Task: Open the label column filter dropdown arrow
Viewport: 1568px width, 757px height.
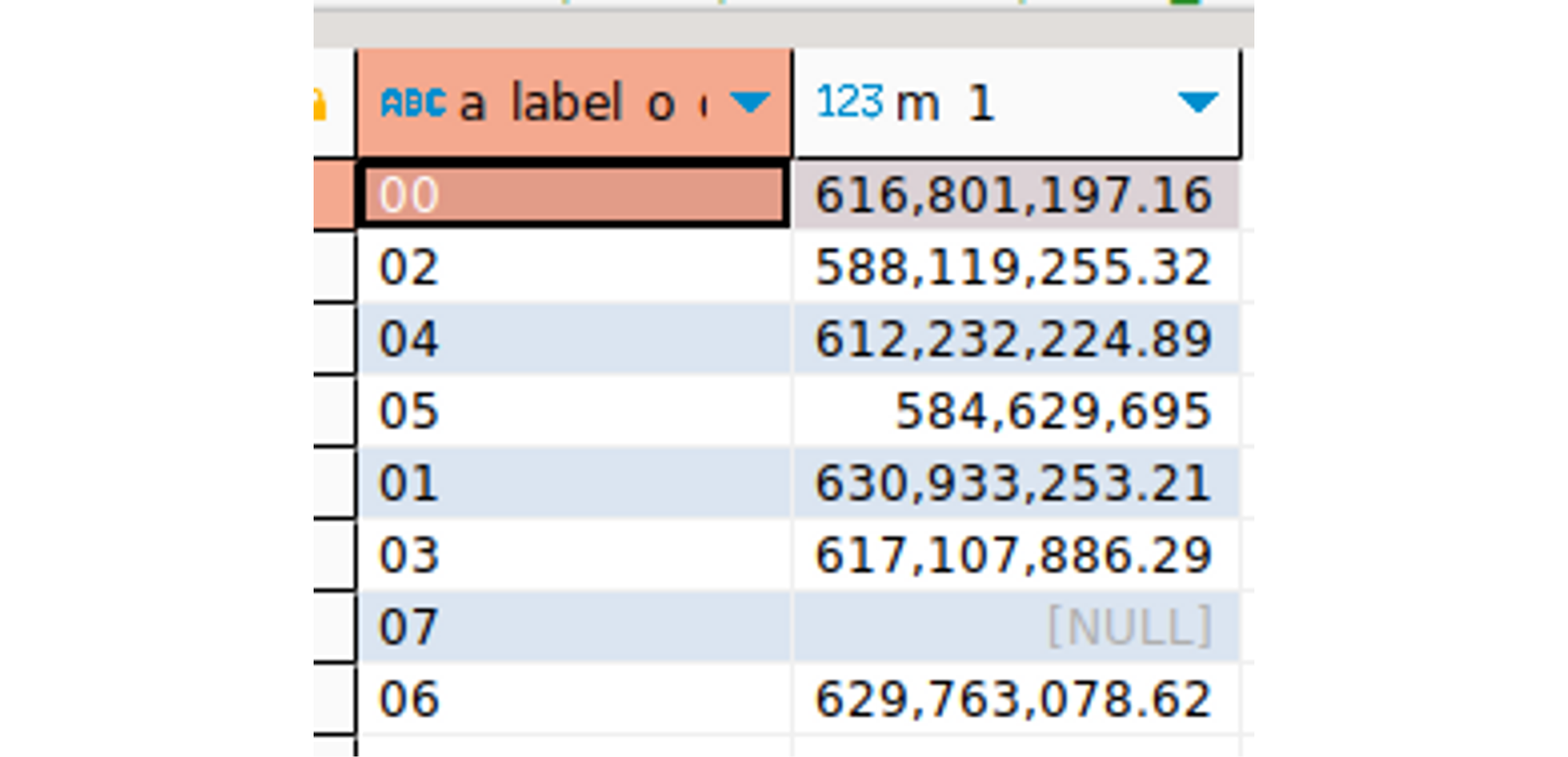Action: (x=750, y=103)
